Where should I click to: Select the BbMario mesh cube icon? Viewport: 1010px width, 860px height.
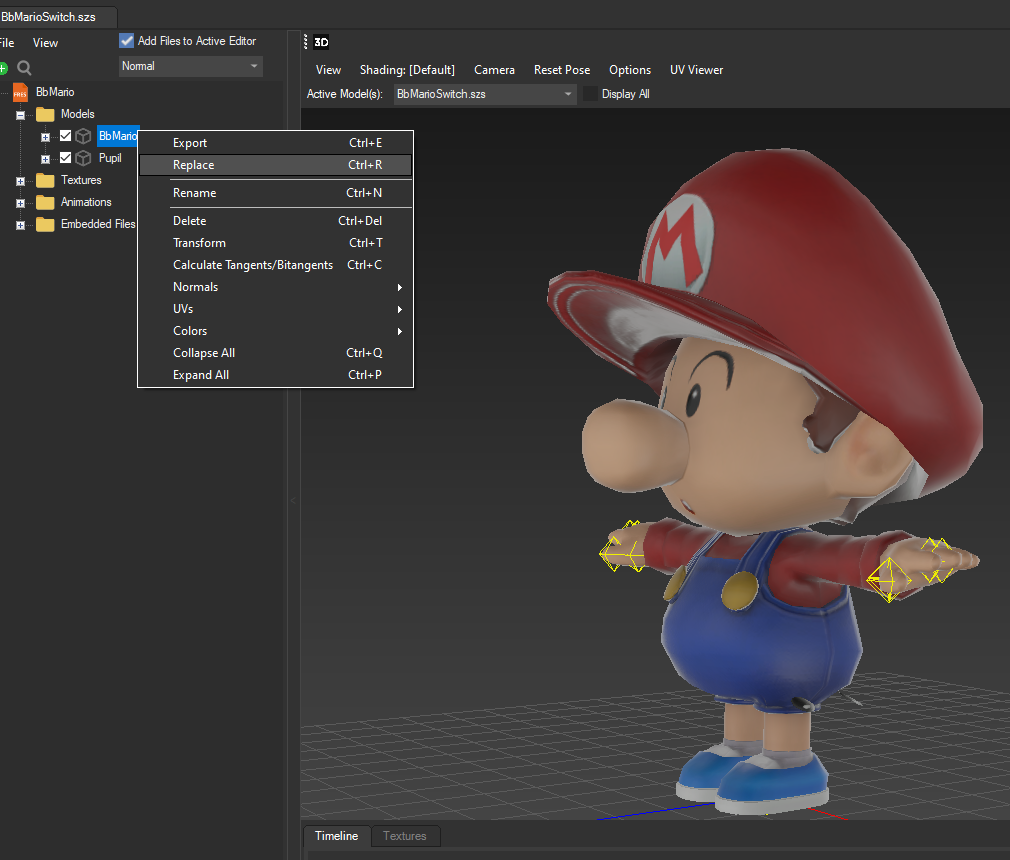click(x=82, y=135)
